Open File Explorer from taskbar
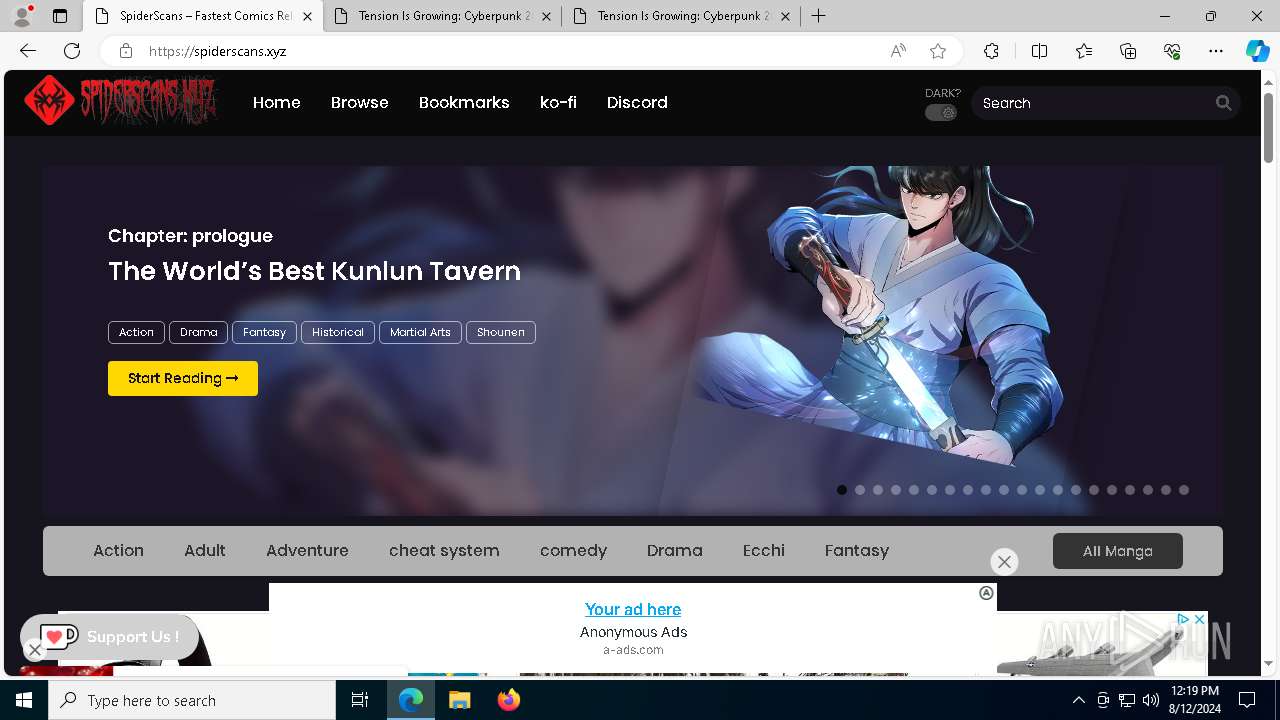This screenshot has height=720, width=1280. [x=459, y=700]
